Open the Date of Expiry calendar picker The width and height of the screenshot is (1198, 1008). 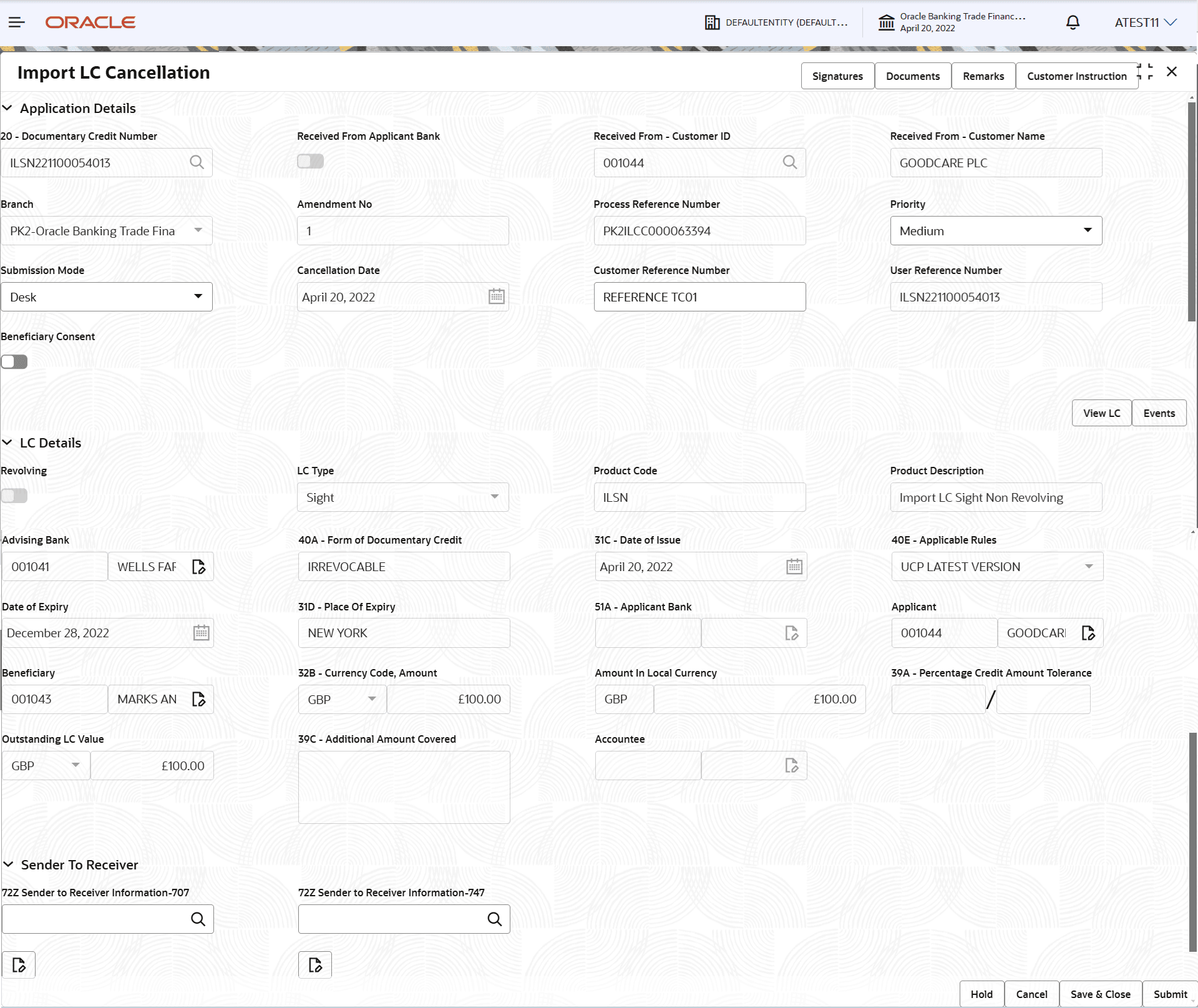[200, 632]
